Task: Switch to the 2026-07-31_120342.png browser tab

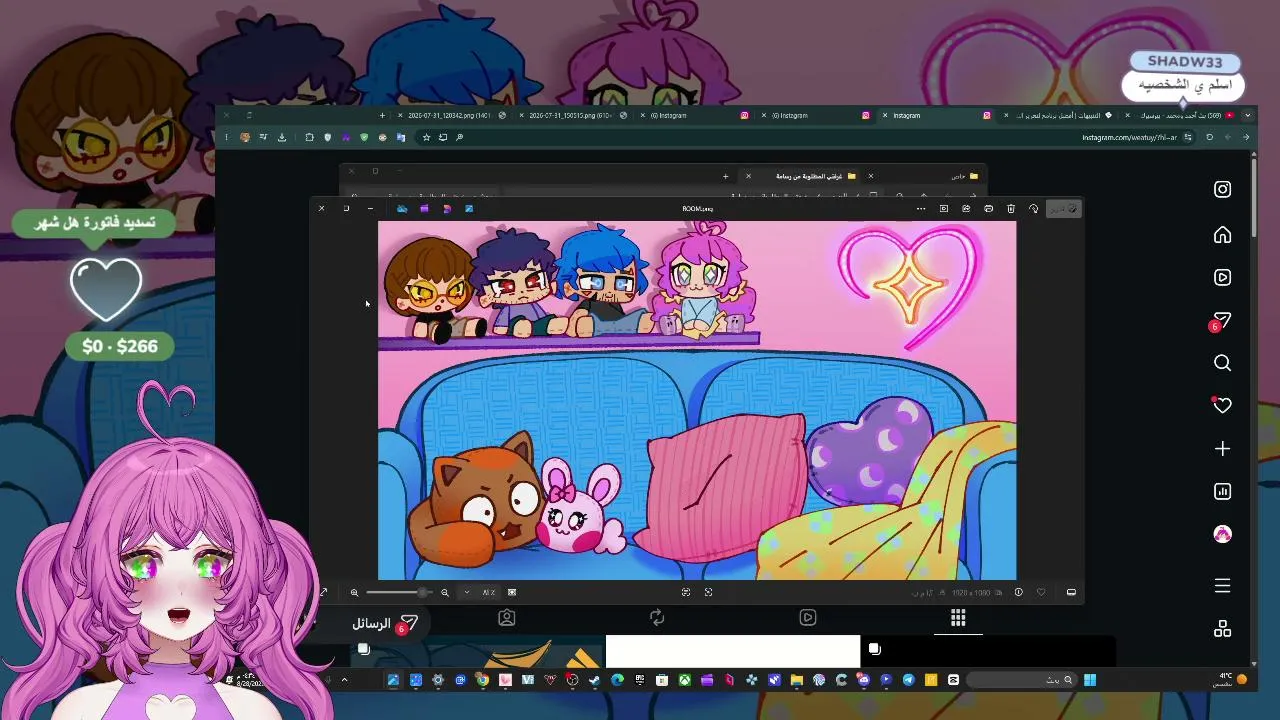Action: pyautogui.click(x=449, y=115)
